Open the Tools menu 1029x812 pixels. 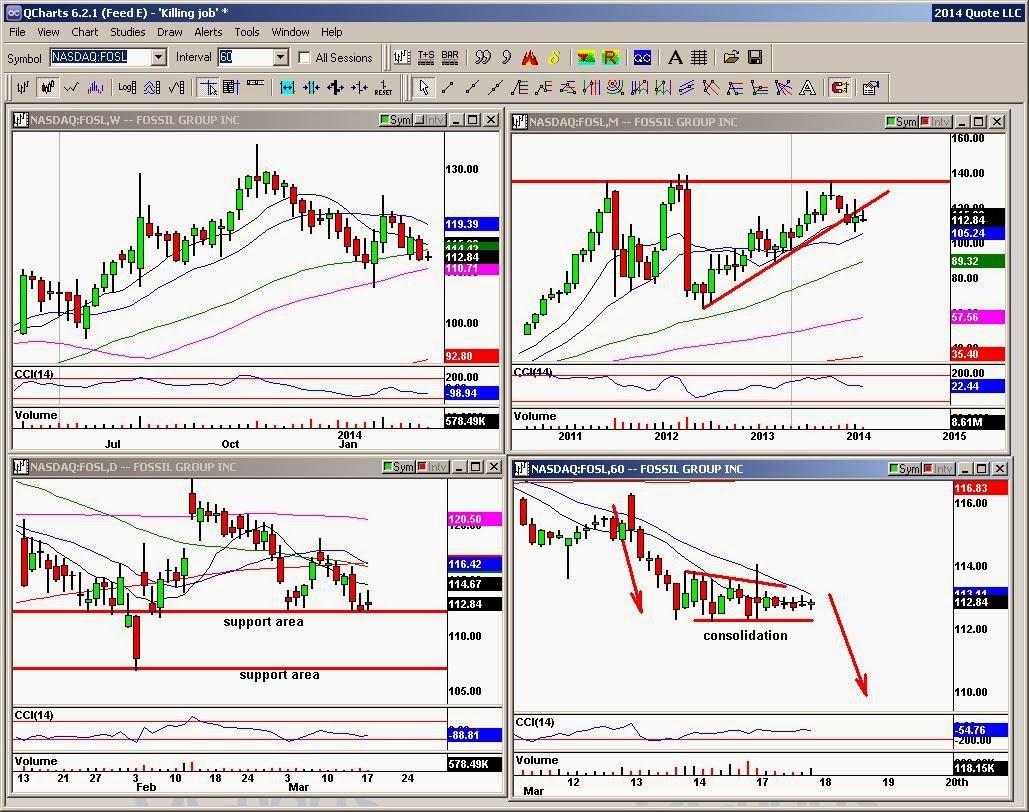click(247, 32)
